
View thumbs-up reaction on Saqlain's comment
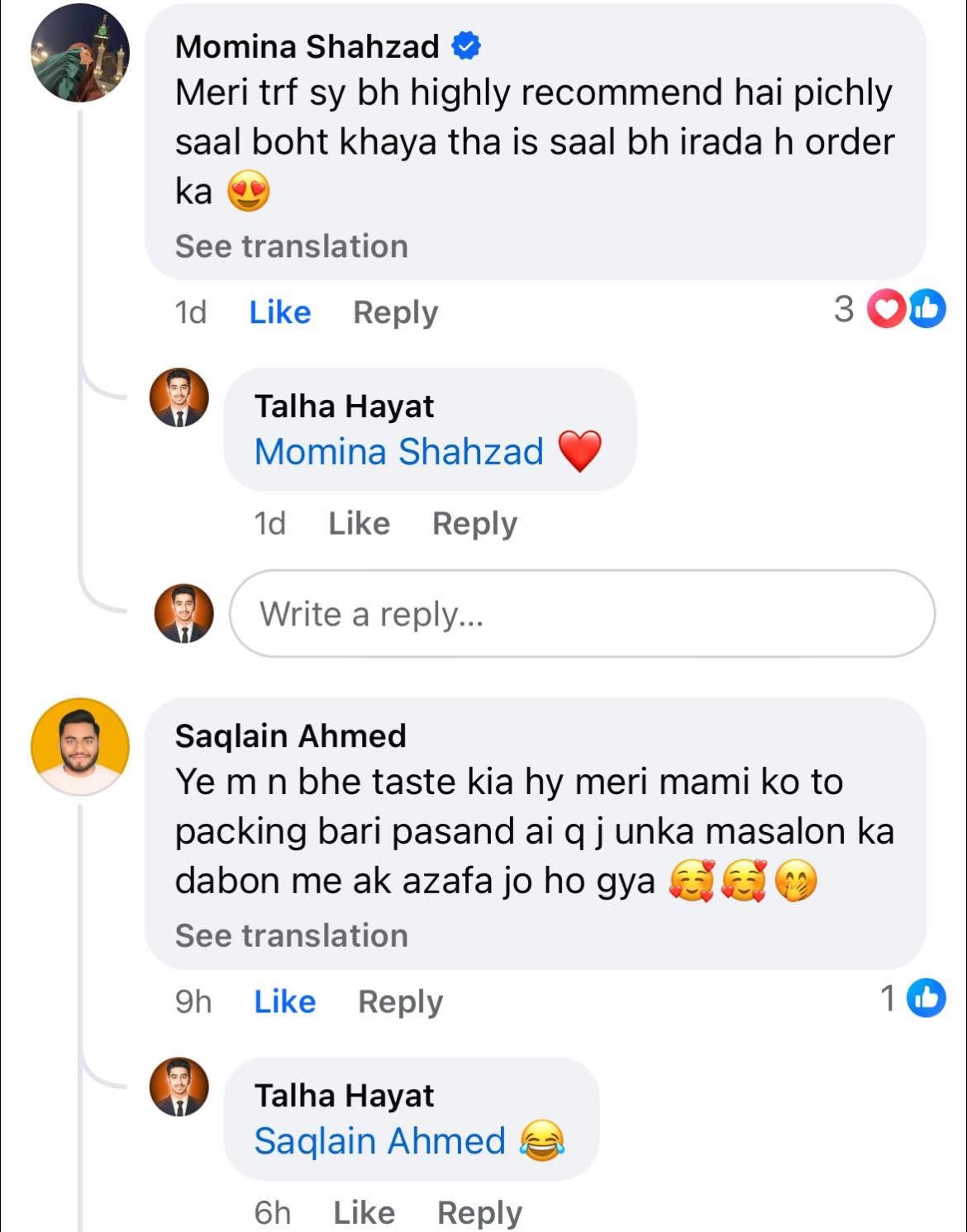click(x=926, y=999)
